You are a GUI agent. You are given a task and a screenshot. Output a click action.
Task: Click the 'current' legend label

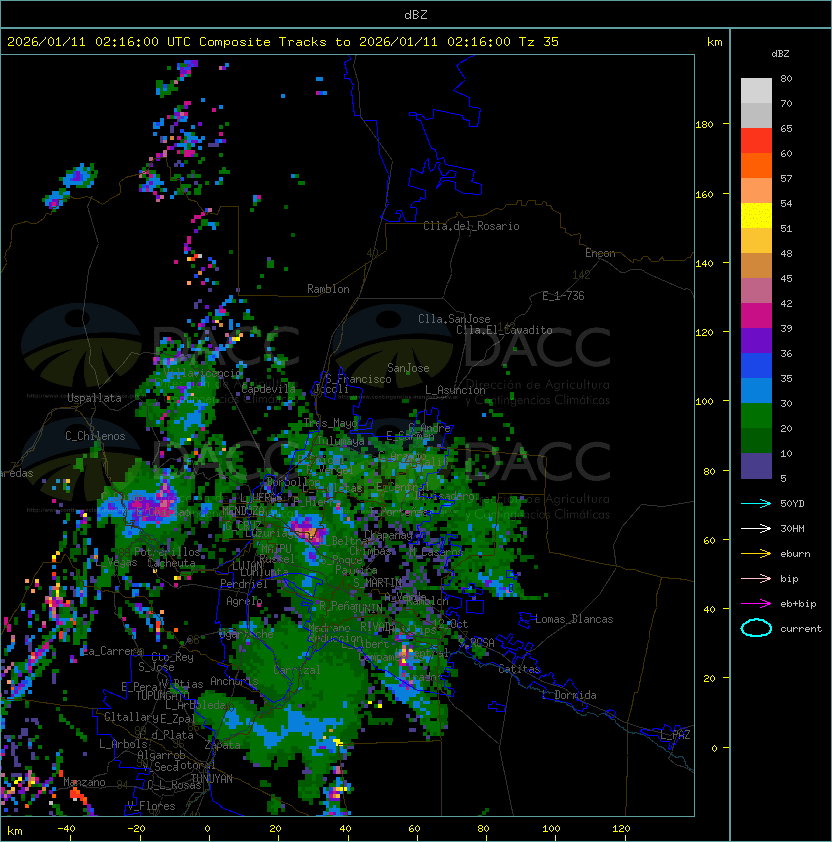pos(801,629)
